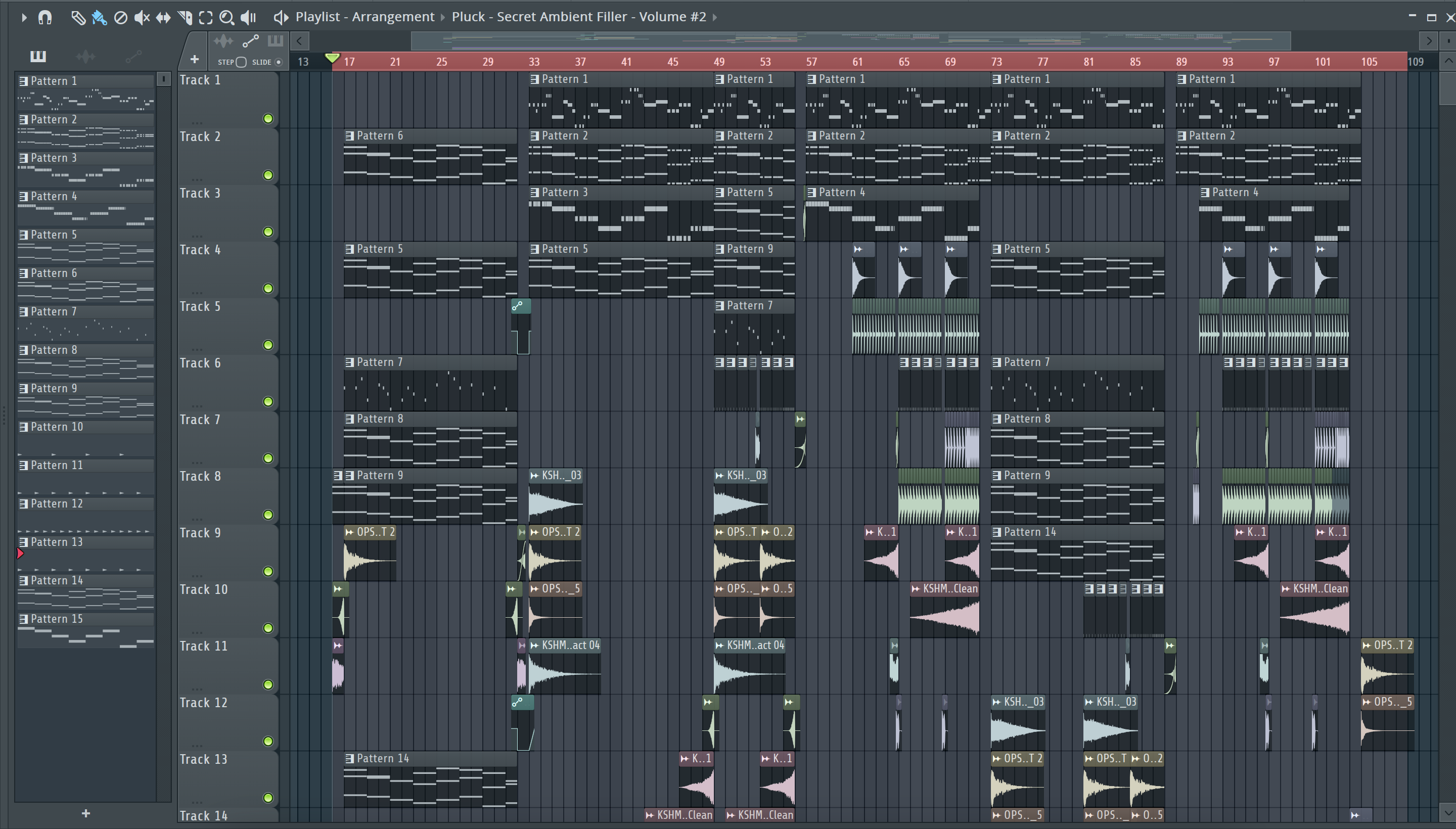Mute Track 5 with its green LED

click(267, 345)
